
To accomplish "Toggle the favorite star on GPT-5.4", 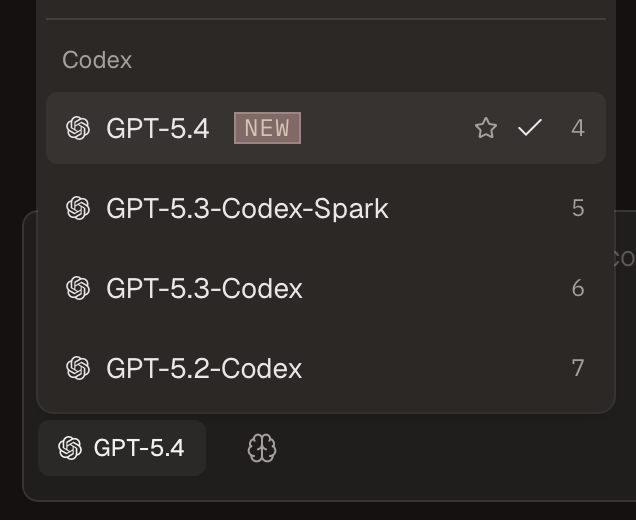I will (x=486, y=128).
